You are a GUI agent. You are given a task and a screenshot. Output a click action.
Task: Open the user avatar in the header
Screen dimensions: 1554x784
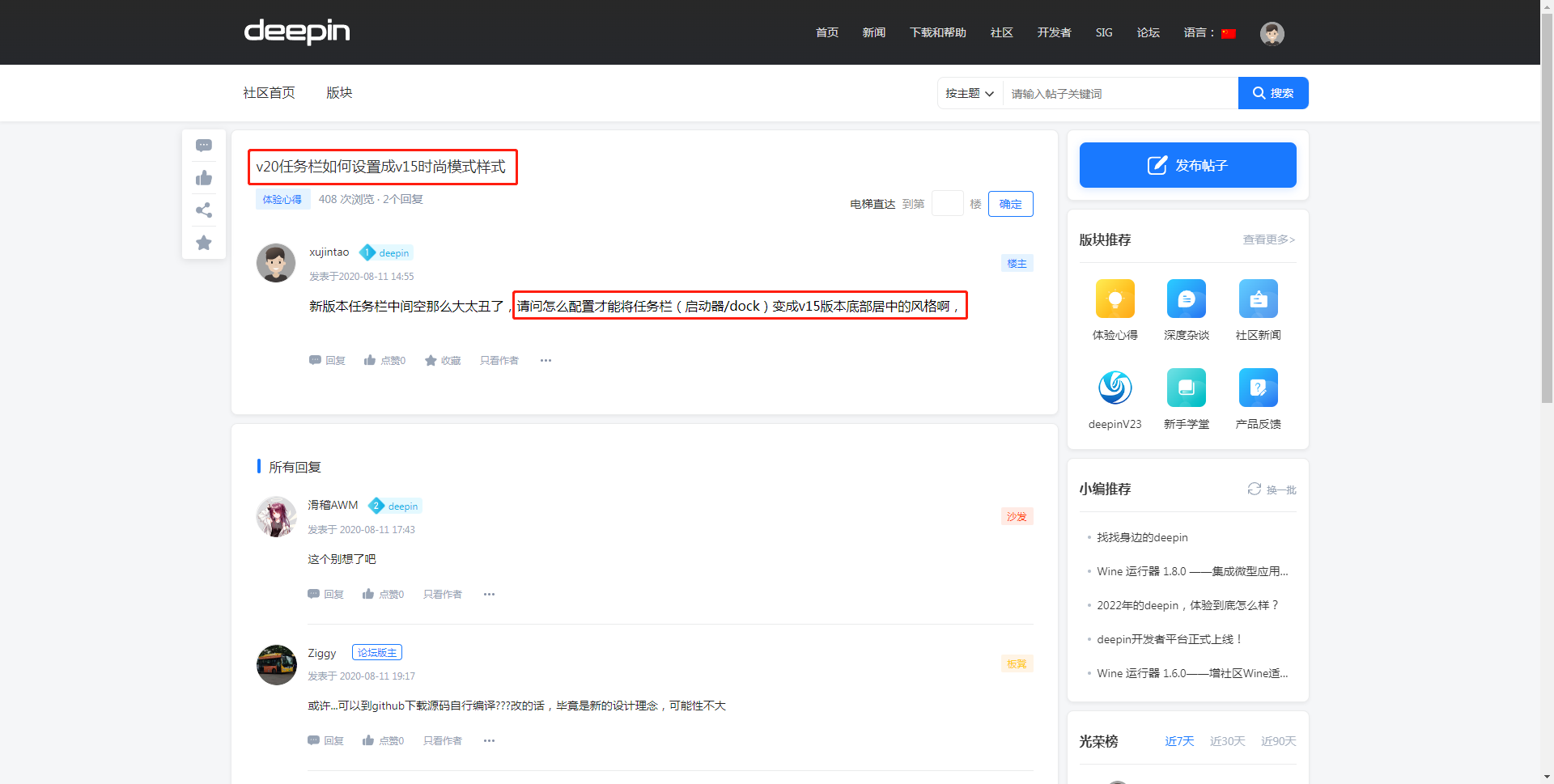click(1272, 33)
